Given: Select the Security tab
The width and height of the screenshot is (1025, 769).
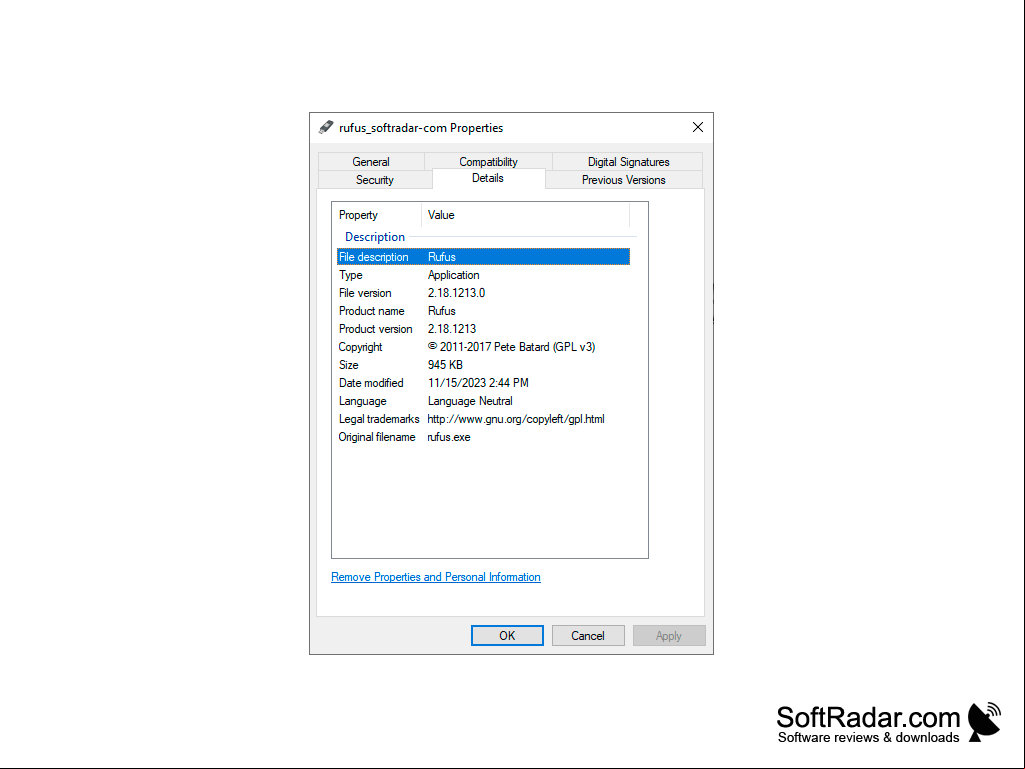Looking at the screenshot, I should click(375, 180).
